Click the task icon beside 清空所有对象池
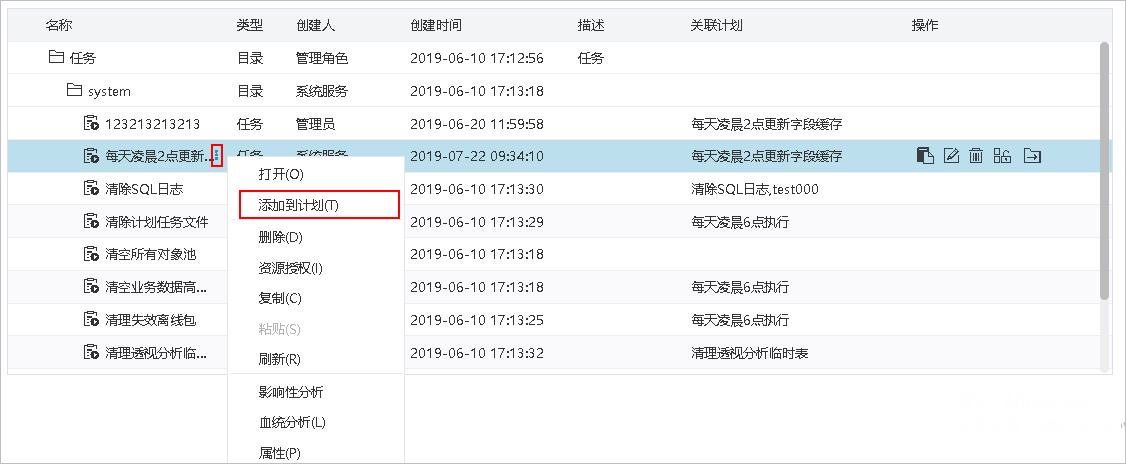The height and width of the screenshot is (464, 1126). coord(91,254)
